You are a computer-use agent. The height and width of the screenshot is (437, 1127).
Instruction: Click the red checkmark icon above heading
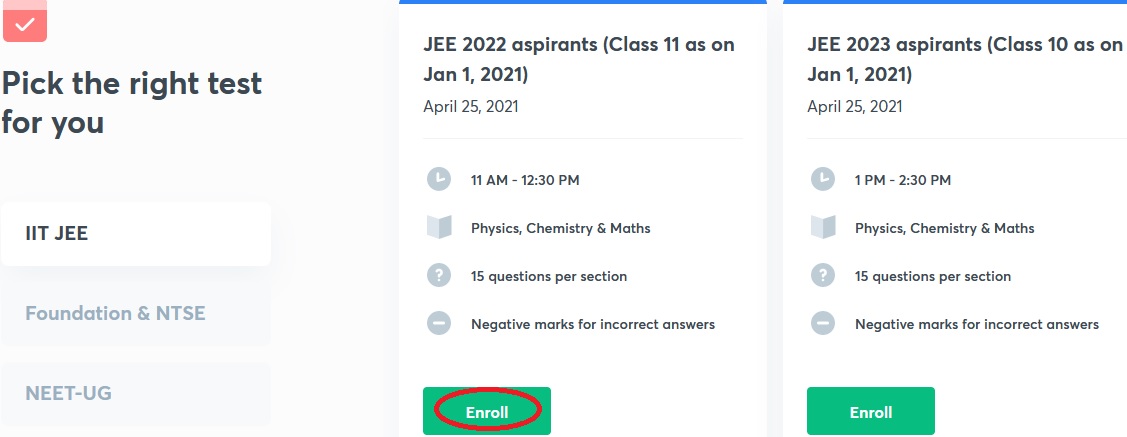pyautogui.click(x=24, y=22)
